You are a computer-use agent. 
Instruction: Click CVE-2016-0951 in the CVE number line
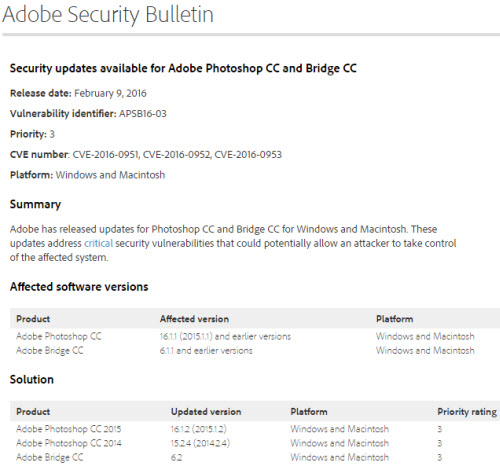point(106,155)
